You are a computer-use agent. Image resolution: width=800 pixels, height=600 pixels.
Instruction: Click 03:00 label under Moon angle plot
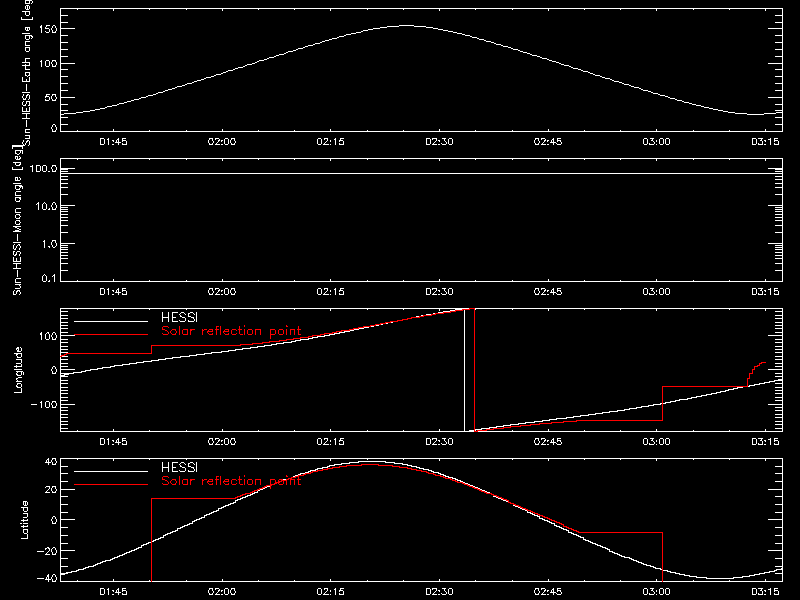(657, 292)
